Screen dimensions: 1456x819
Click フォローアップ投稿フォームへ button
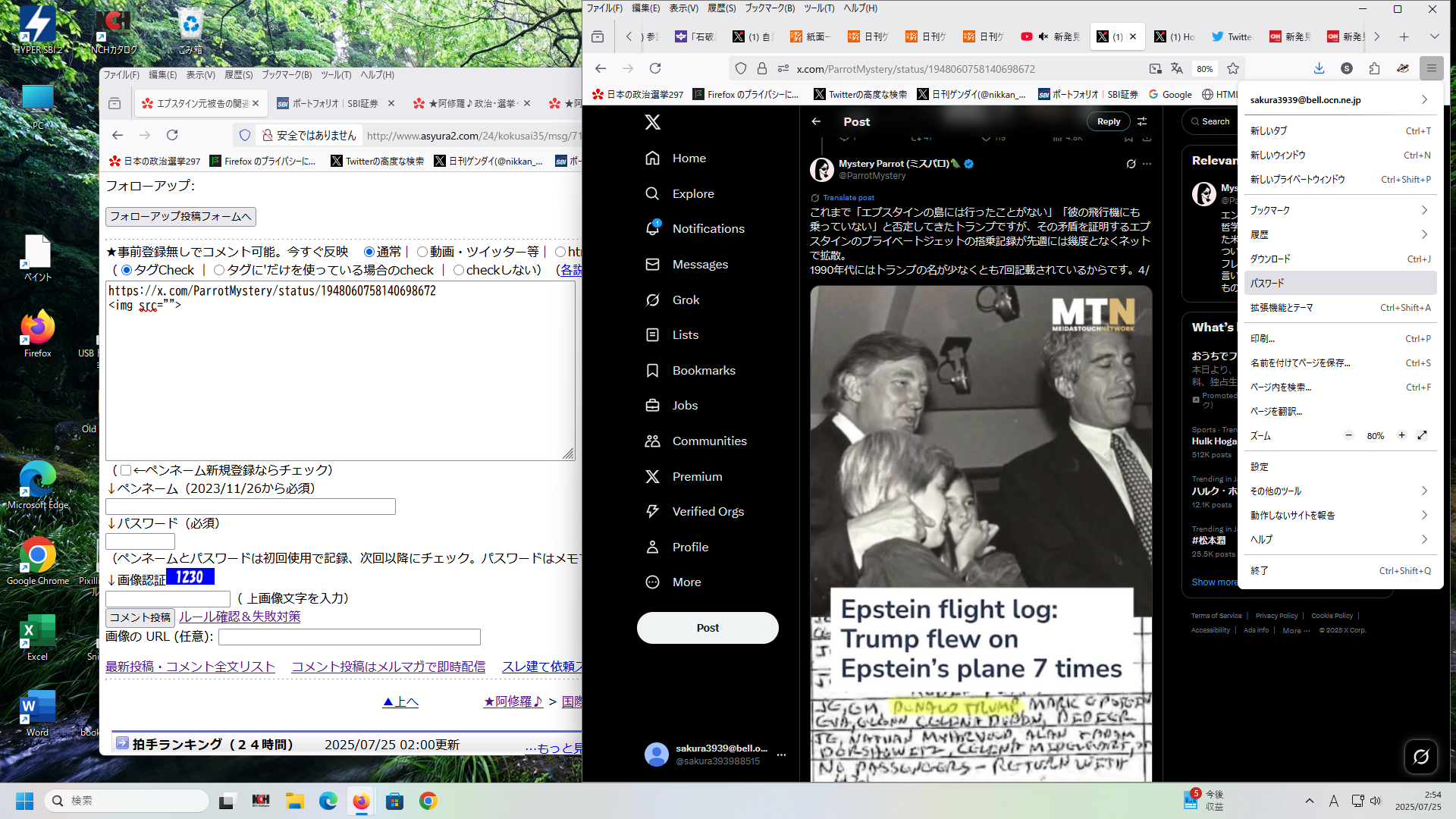[180, 216]
